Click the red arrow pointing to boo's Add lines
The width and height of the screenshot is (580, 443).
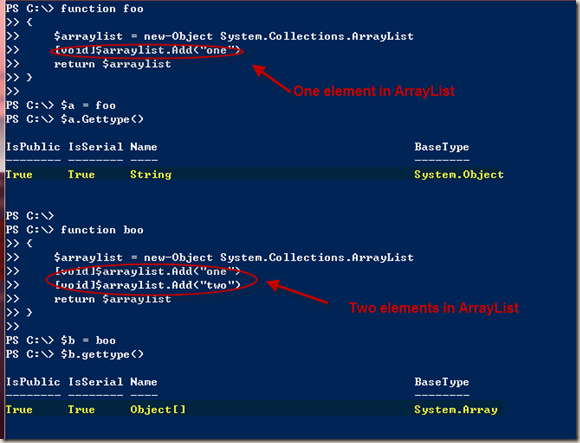pos(297,292)
